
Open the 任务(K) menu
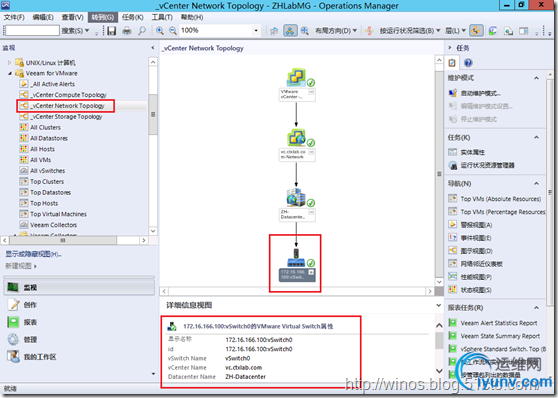point(132,17)
